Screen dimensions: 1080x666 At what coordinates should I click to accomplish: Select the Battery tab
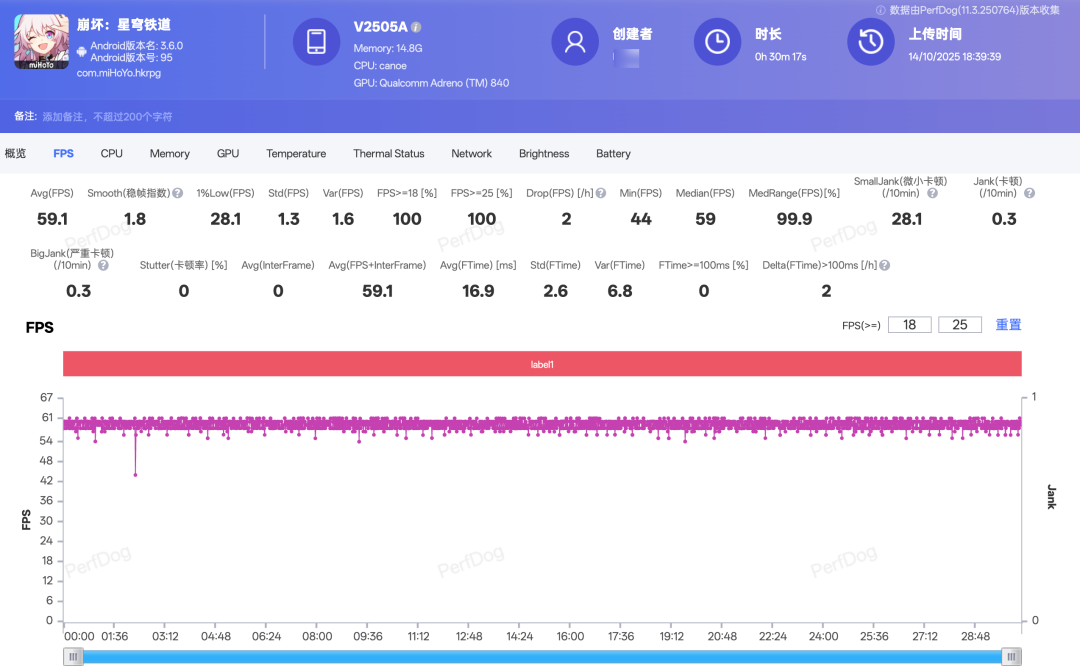(613, 154)
